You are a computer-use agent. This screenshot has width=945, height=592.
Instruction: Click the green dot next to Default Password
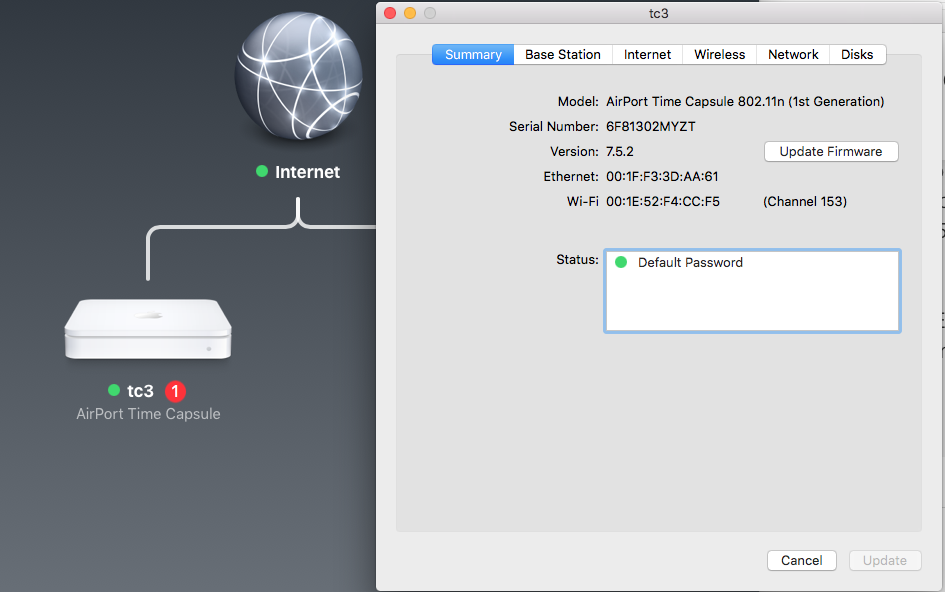pos(621,262)
